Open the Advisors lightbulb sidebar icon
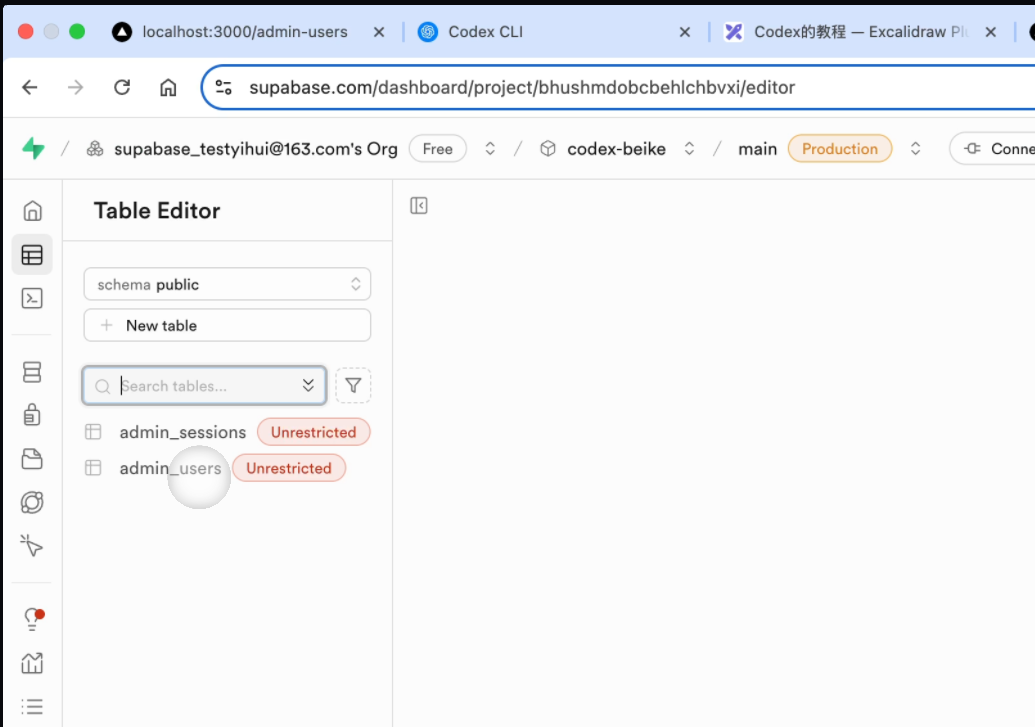 32,619
